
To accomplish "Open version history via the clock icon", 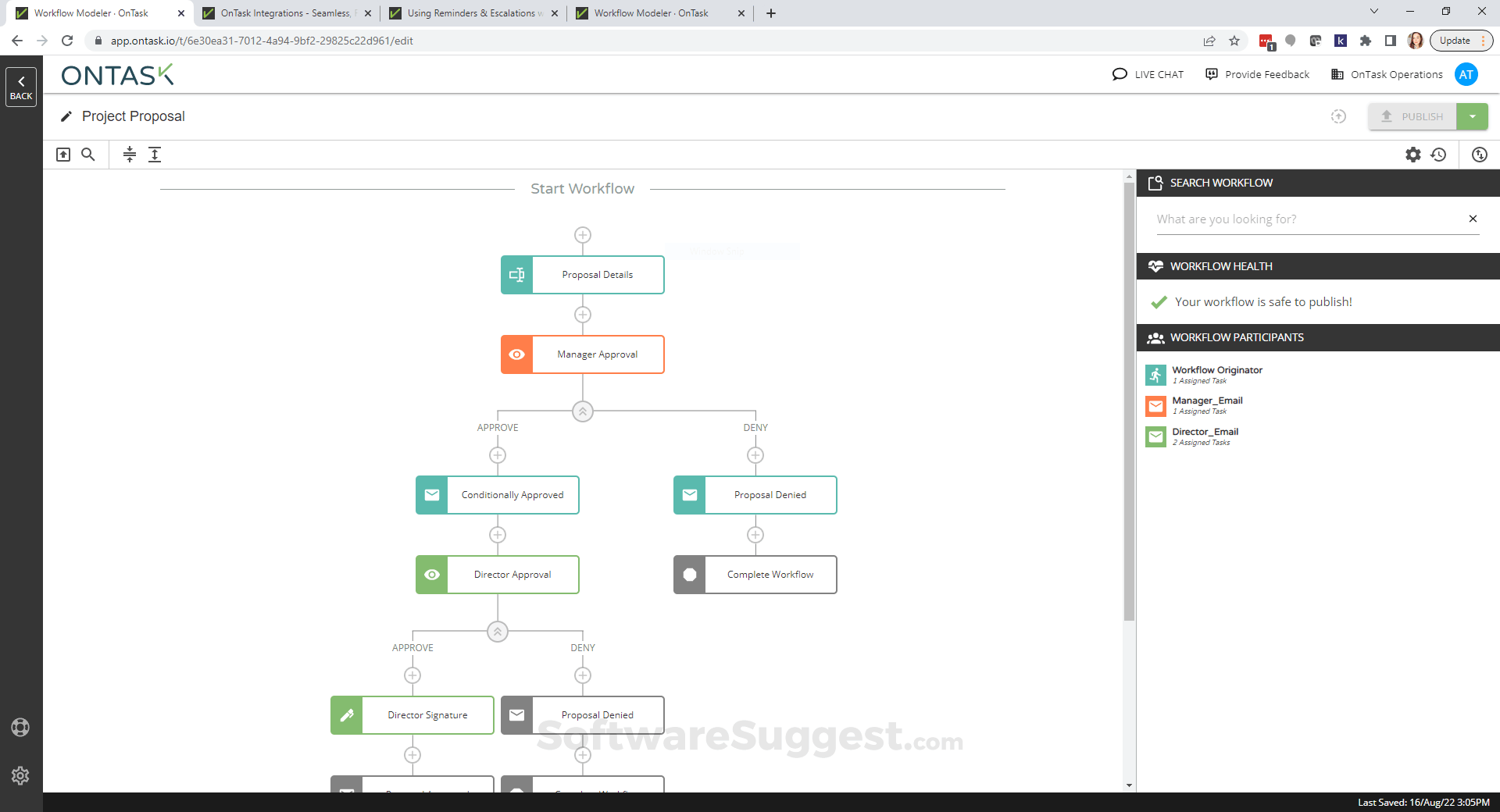I will [1439, 154].
